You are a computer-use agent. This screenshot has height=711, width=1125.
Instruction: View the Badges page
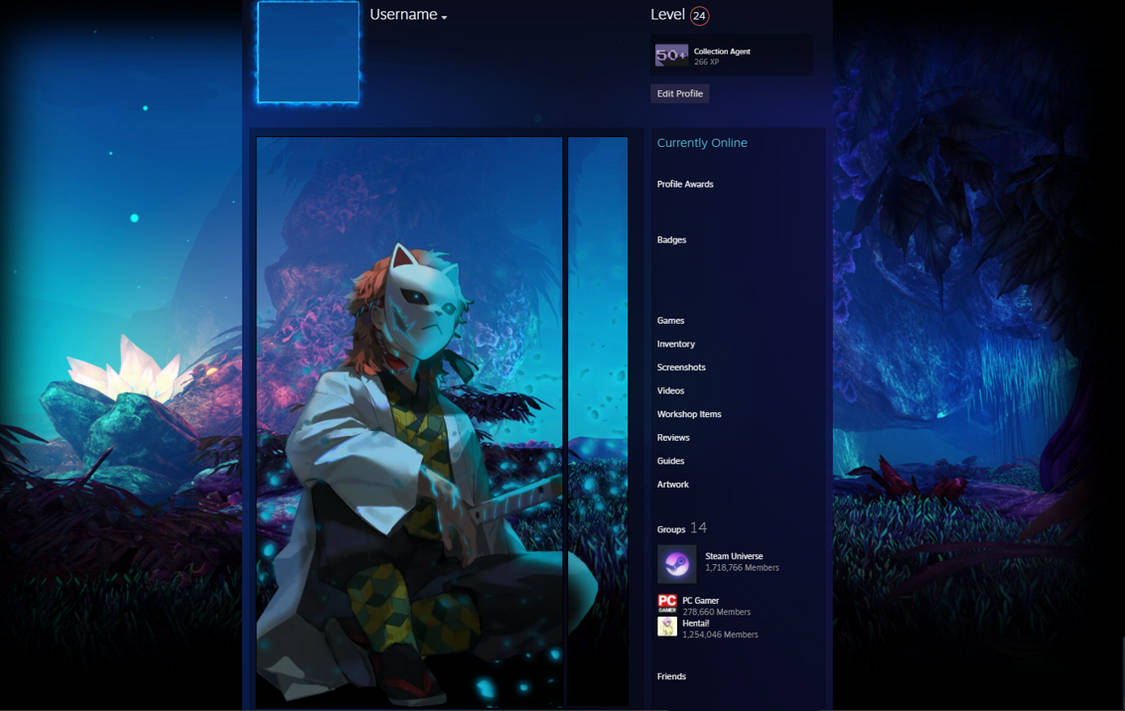[670, 240]
